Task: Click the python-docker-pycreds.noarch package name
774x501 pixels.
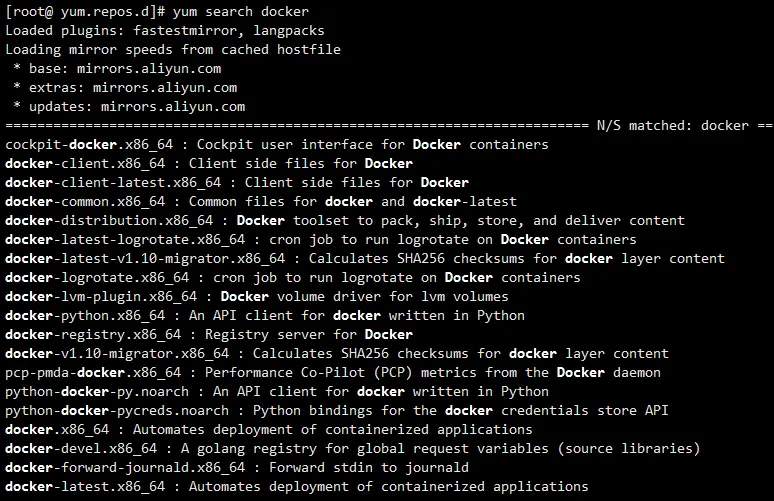Action: (x=116, y=410)
